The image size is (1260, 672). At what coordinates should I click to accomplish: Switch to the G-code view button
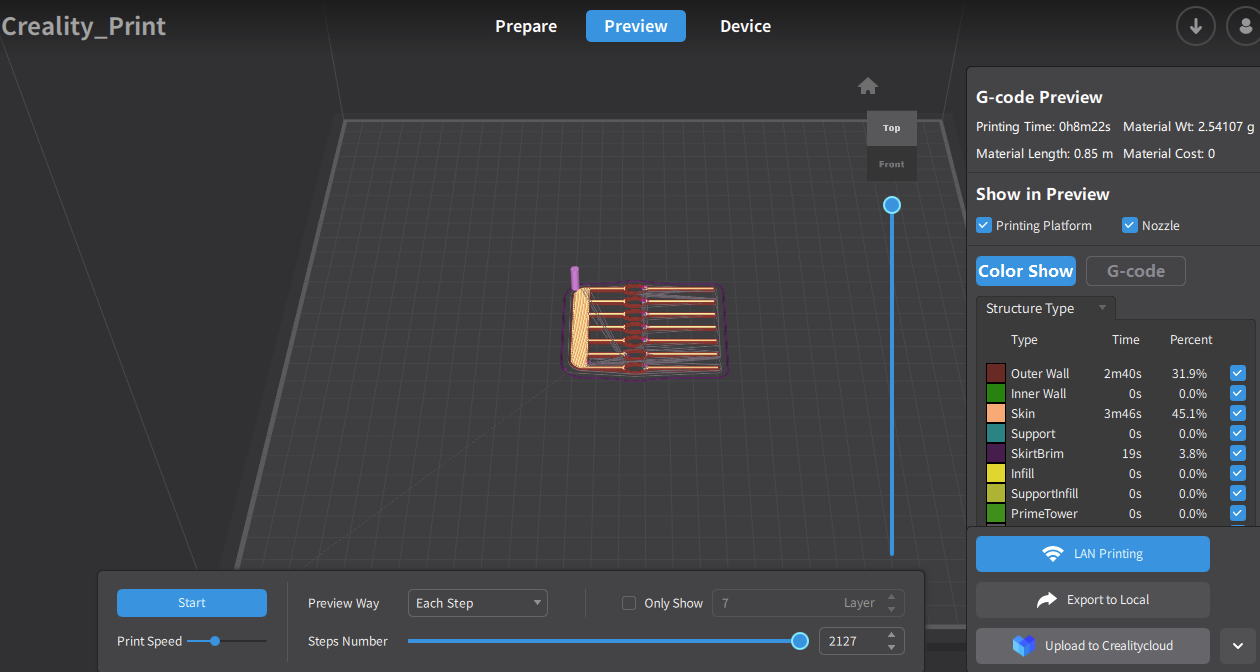(1135, 271)
